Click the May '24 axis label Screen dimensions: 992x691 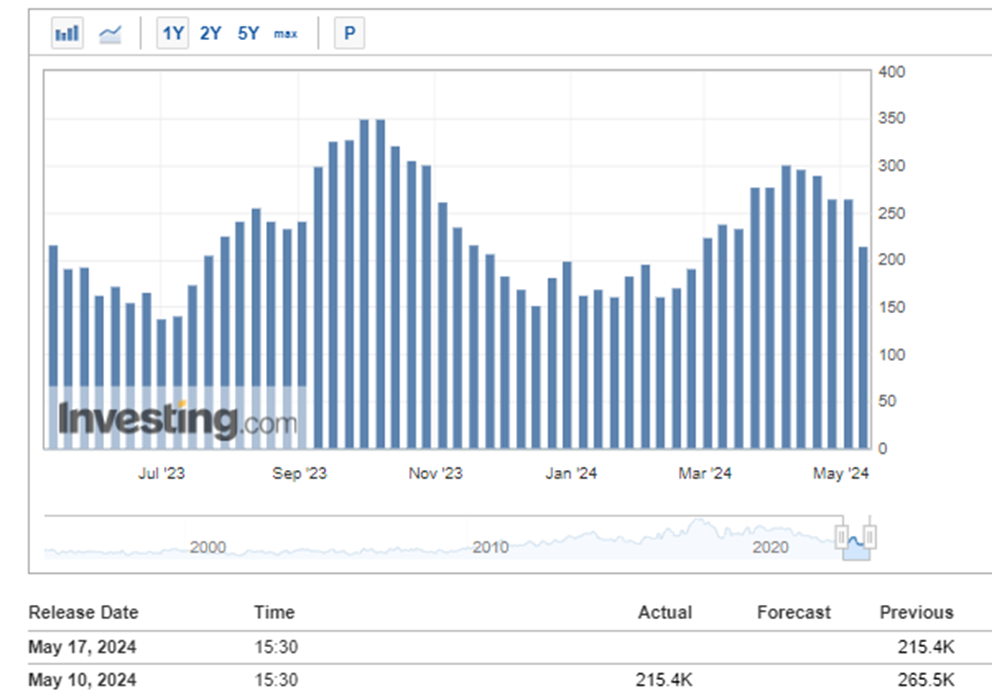coord(841,473)
